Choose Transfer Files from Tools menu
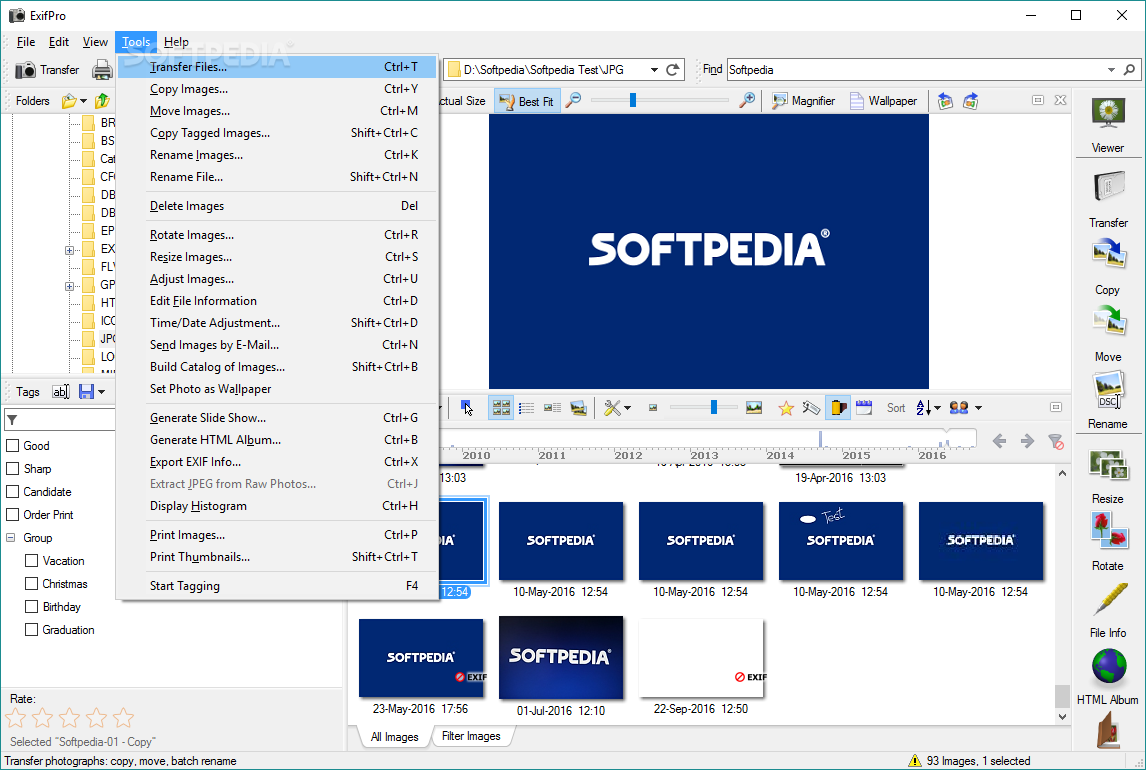The image size is (1146, 770). [x=278, y=66]
